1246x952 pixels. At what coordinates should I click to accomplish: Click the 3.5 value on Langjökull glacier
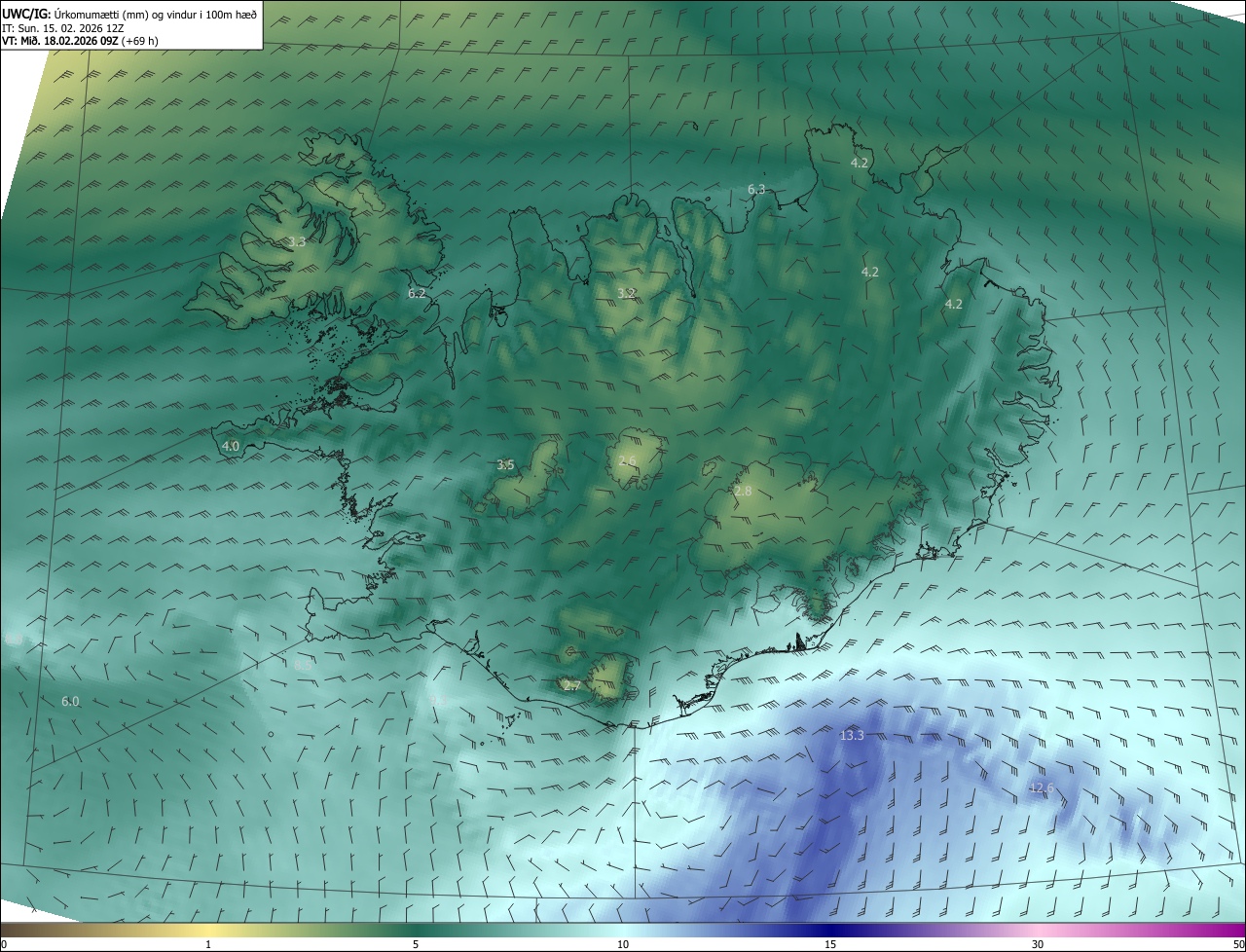[x=505, y=464]
